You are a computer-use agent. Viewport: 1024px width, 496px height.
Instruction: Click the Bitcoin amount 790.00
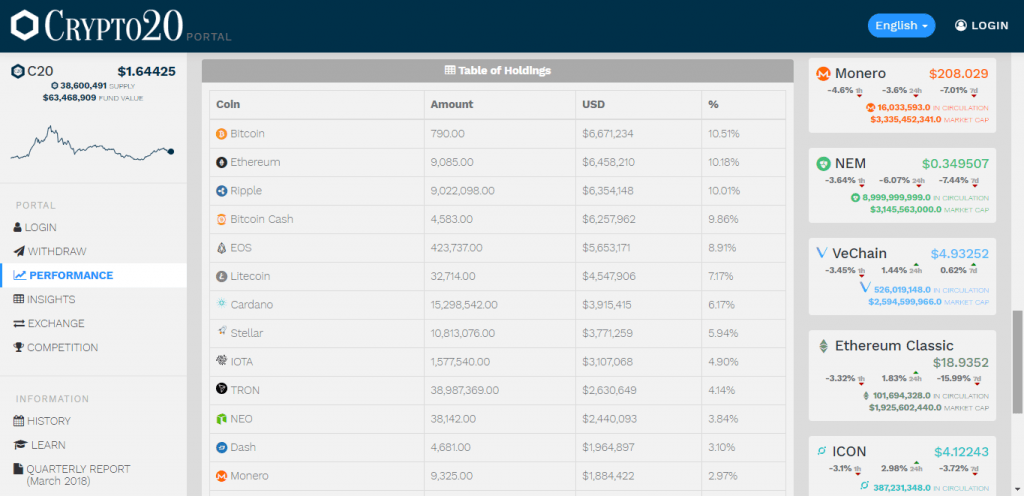tap(447, 134)
